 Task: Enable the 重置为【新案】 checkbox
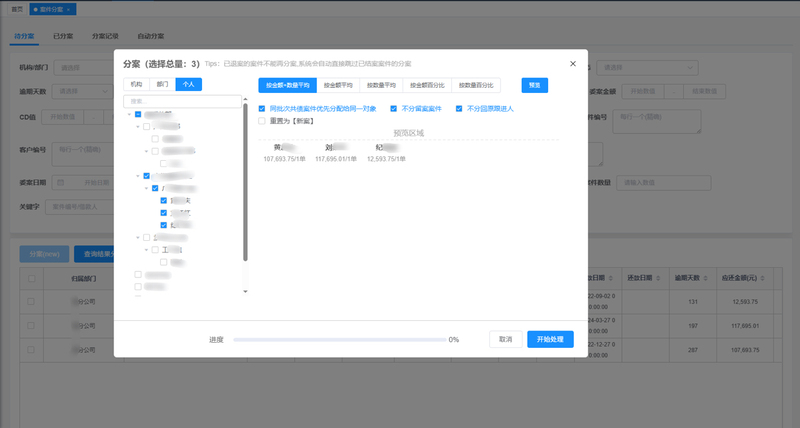262,120
